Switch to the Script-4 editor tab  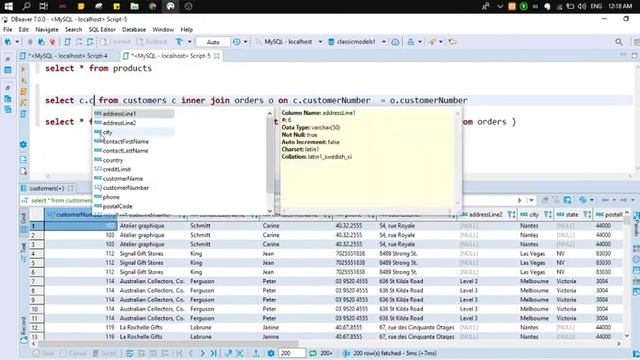point(64,56)
